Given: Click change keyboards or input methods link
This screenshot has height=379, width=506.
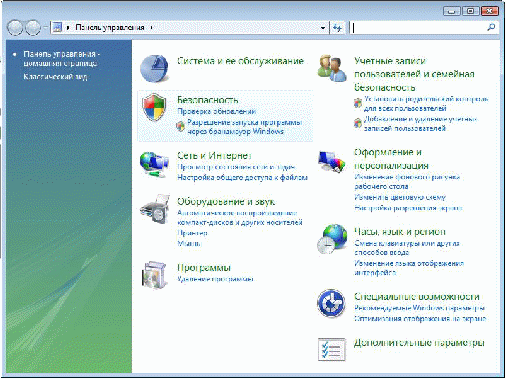Looking at the screenshot, I should tap(407, 248).
